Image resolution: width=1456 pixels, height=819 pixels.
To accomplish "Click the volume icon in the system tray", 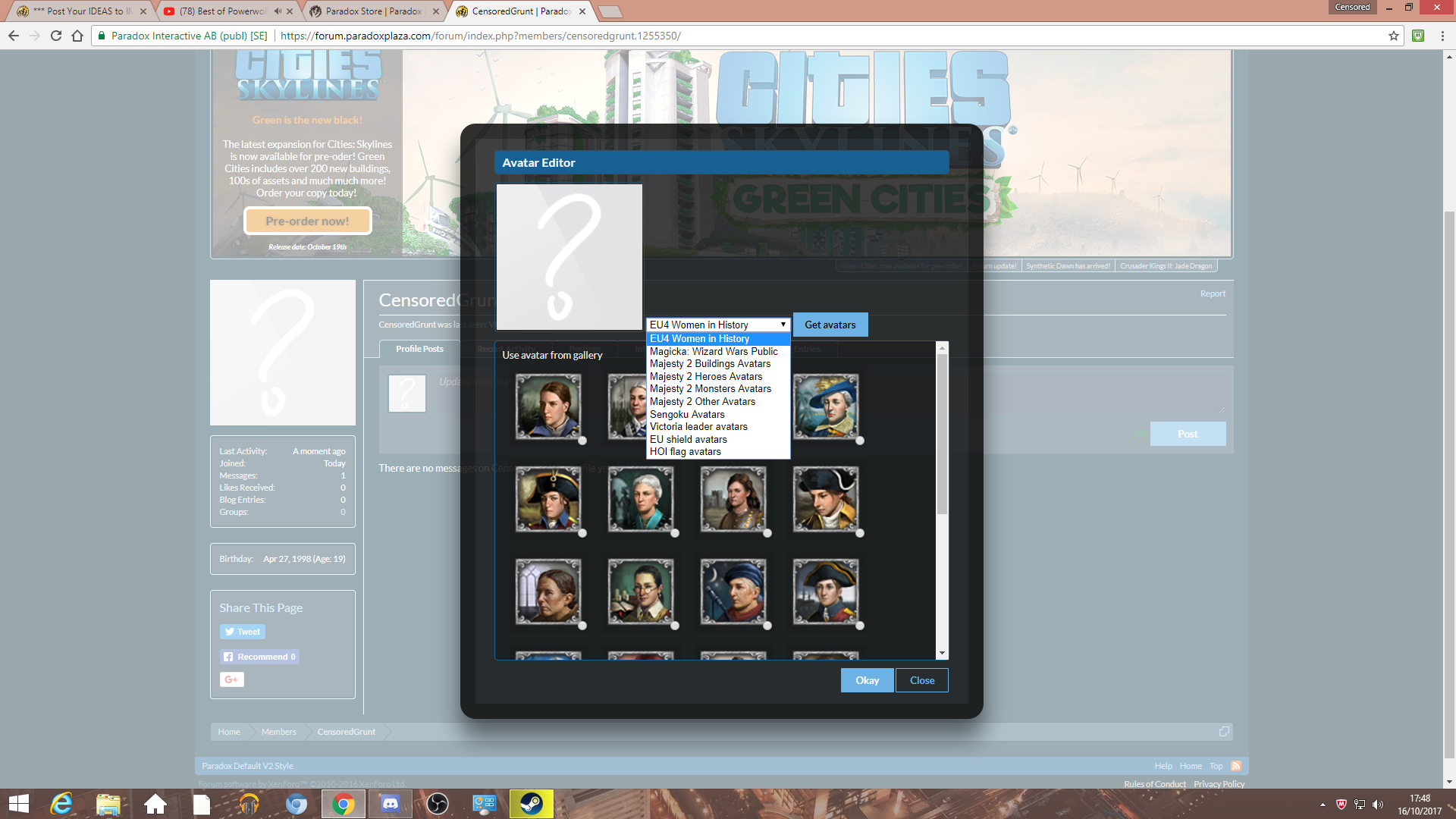I will (1378, 805).
